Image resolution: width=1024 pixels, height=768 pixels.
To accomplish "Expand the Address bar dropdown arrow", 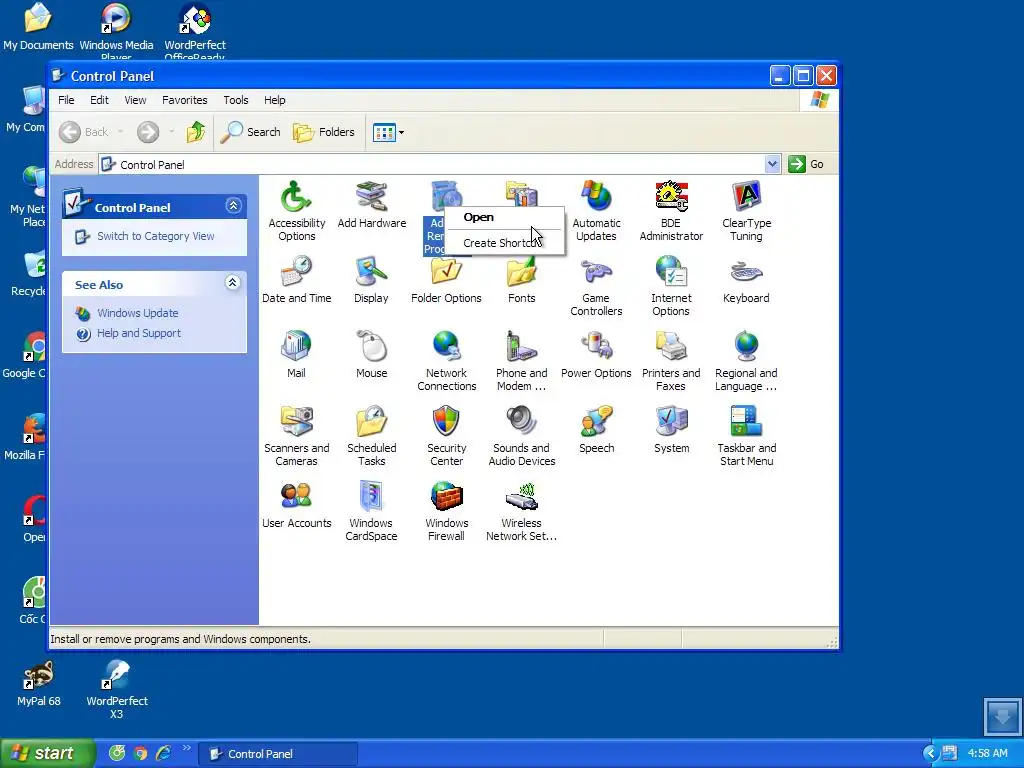I will (773, 164).
